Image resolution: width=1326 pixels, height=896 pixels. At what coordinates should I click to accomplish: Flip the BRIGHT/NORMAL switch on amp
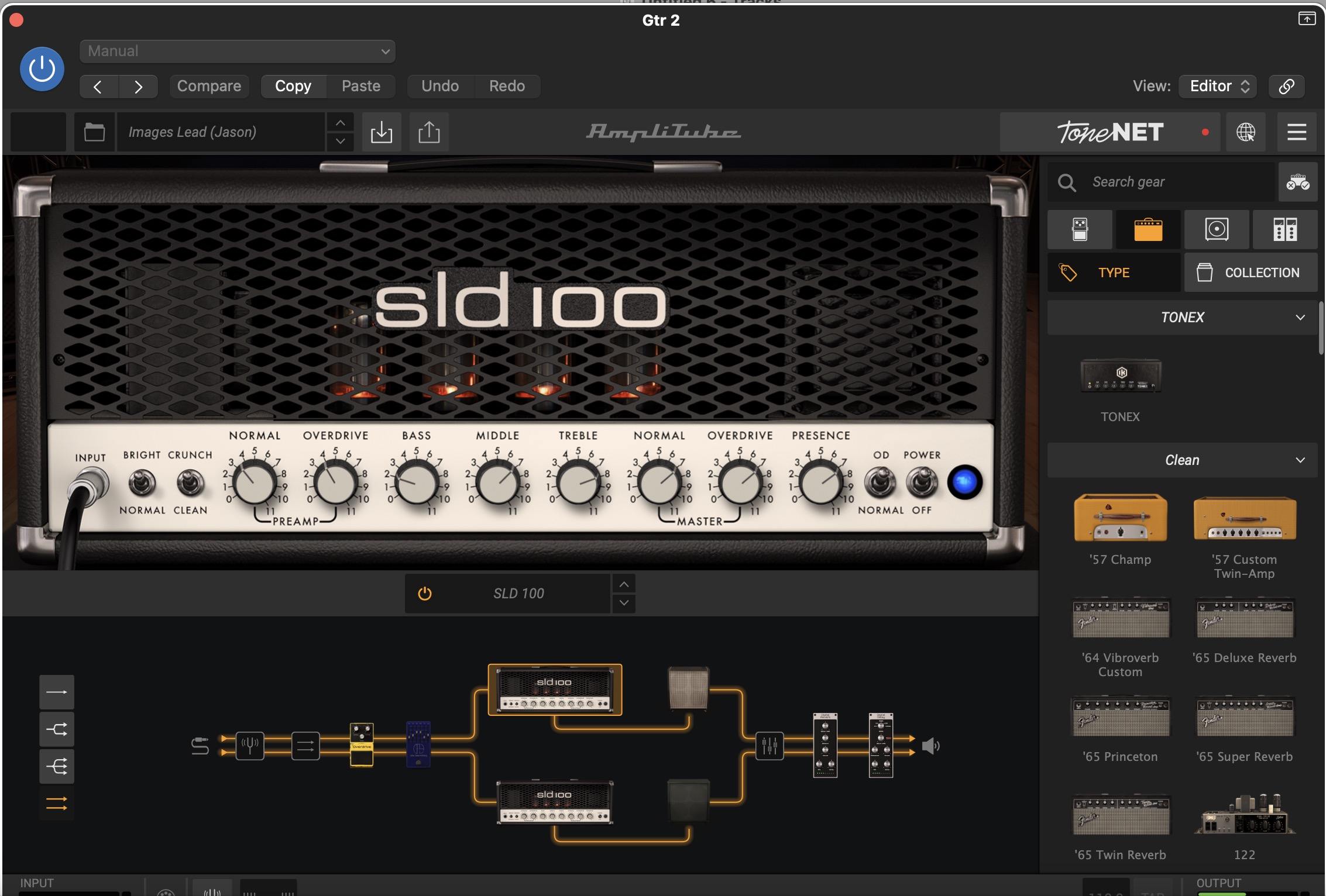pos(142,483)
